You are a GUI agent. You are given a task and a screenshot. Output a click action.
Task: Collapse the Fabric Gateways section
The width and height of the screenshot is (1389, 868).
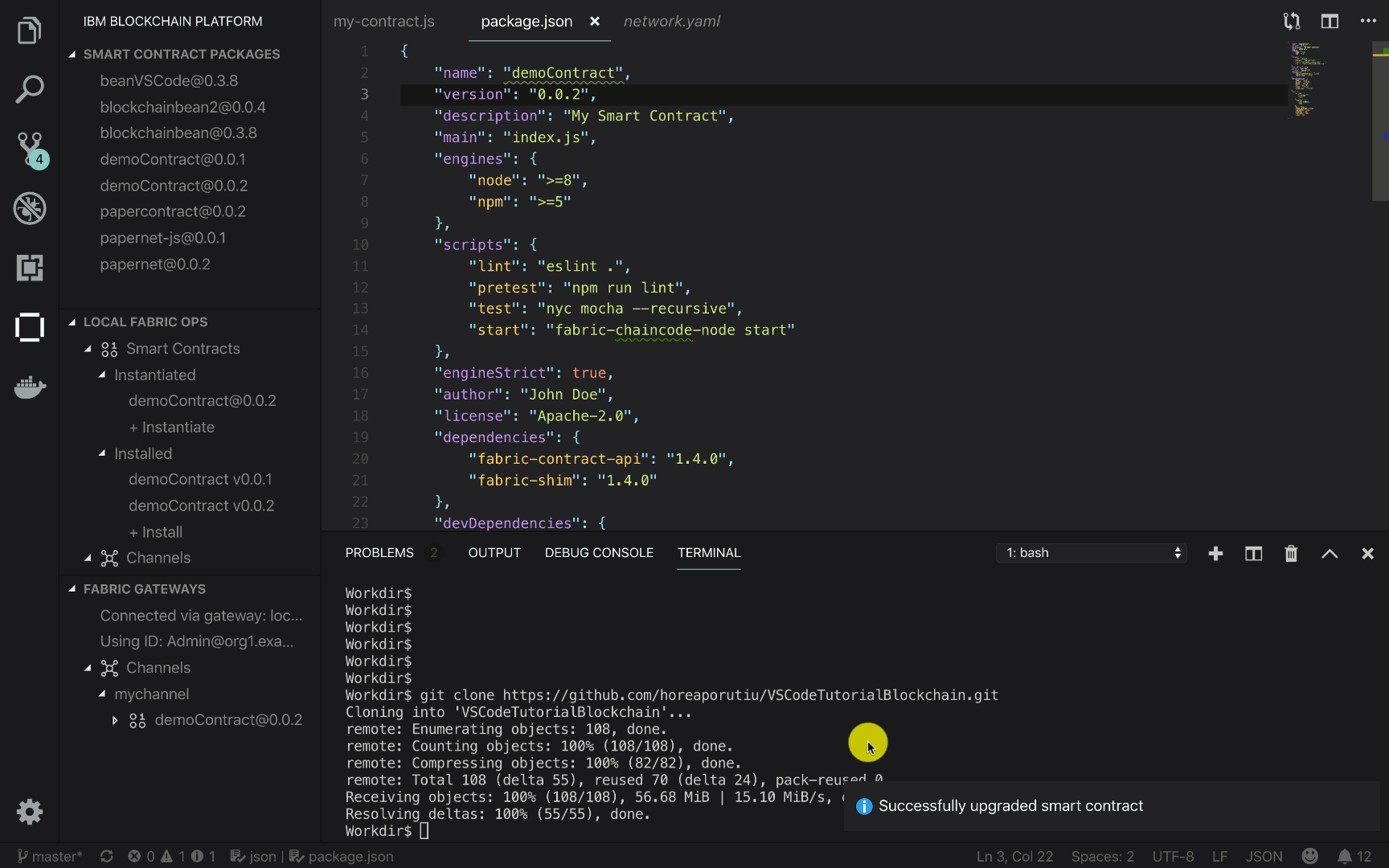tap(72, 588)
